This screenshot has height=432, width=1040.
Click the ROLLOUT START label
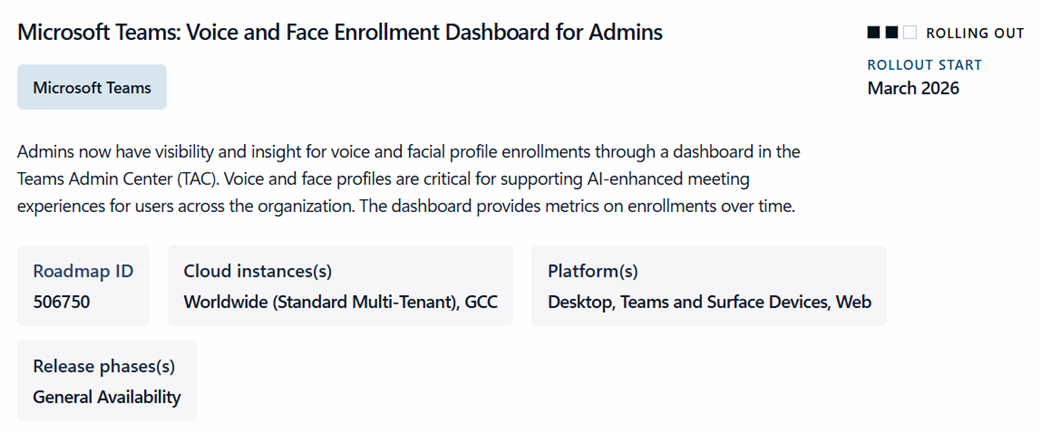pos(925,65)
